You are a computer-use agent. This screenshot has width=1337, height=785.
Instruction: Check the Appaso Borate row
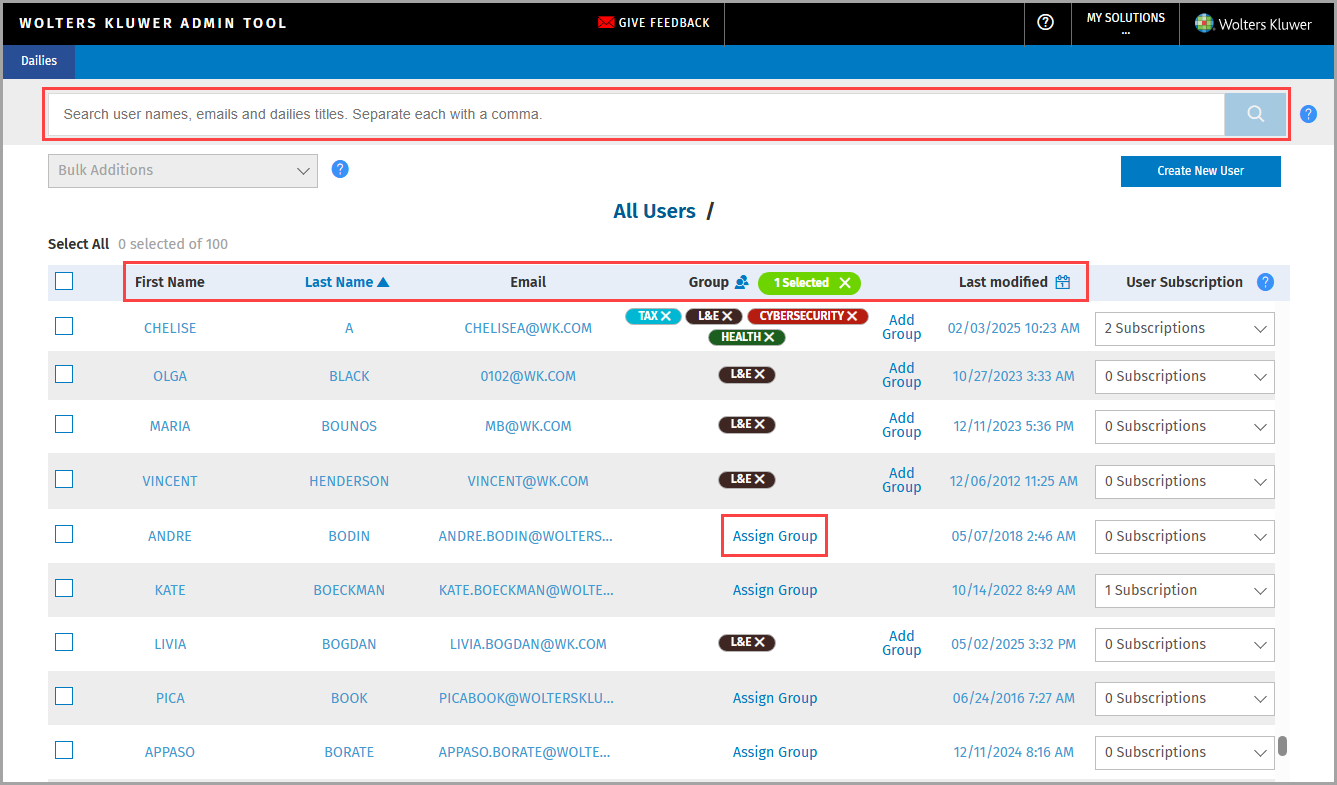[64, 749]
